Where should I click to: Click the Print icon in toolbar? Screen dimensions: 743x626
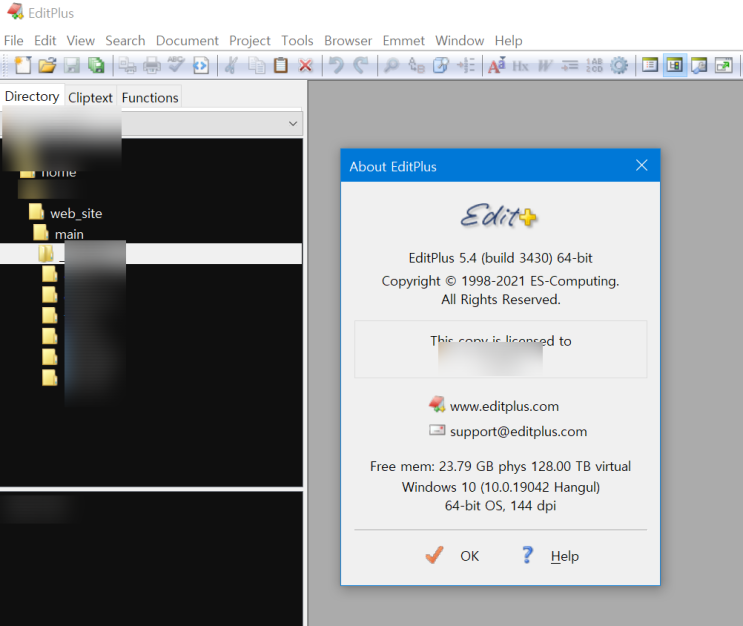152,65
